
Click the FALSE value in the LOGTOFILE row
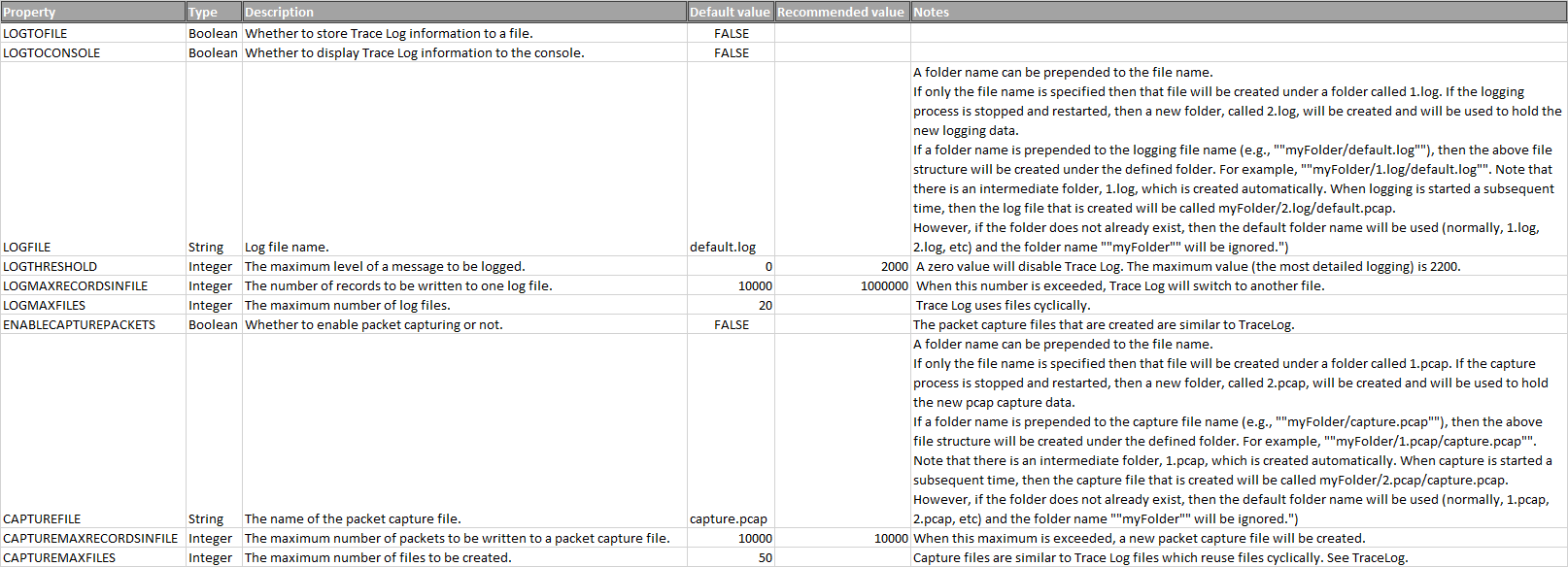tap(732, 33)
